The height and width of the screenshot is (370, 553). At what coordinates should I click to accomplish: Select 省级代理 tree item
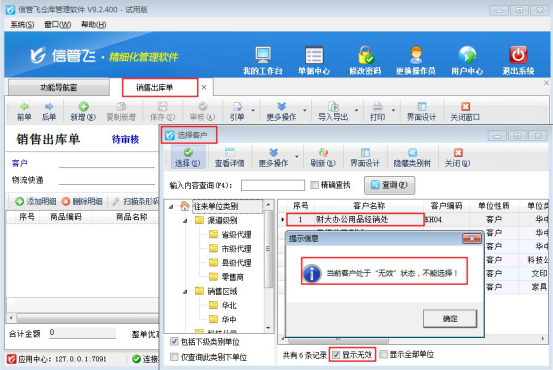coord(236,235)
